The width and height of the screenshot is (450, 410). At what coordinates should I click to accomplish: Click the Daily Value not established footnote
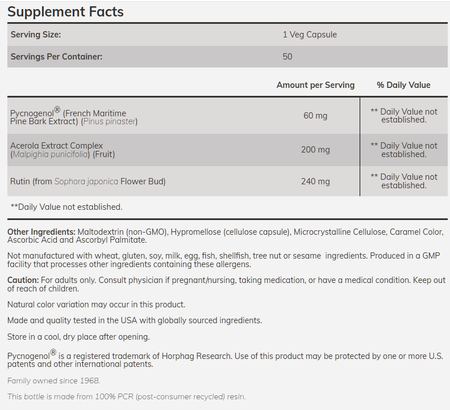66,207
